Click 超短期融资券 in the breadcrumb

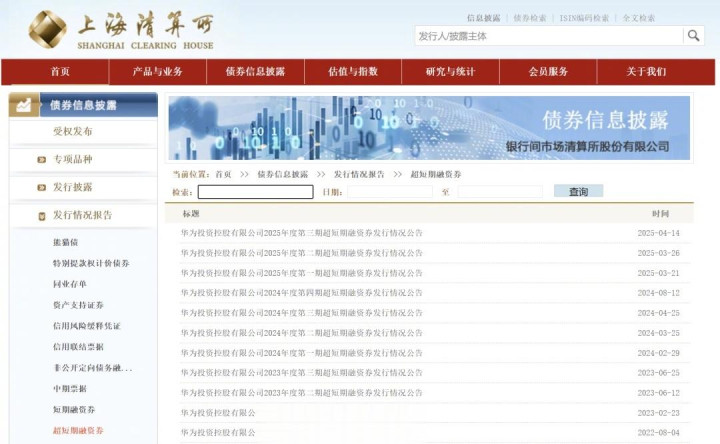click(436, 174)
